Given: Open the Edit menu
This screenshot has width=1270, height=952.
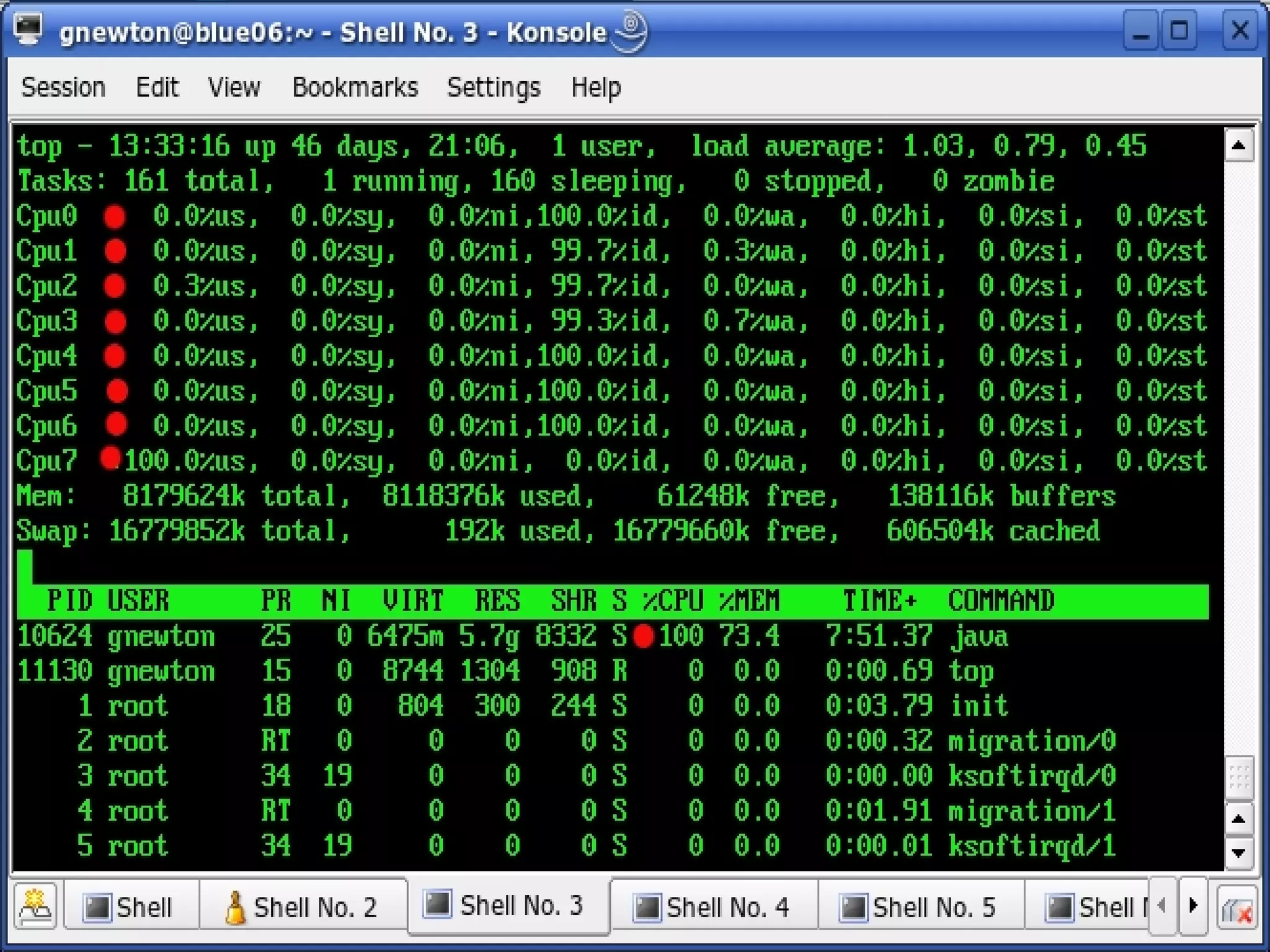Looking at the screenshot, I should point(157,87).
